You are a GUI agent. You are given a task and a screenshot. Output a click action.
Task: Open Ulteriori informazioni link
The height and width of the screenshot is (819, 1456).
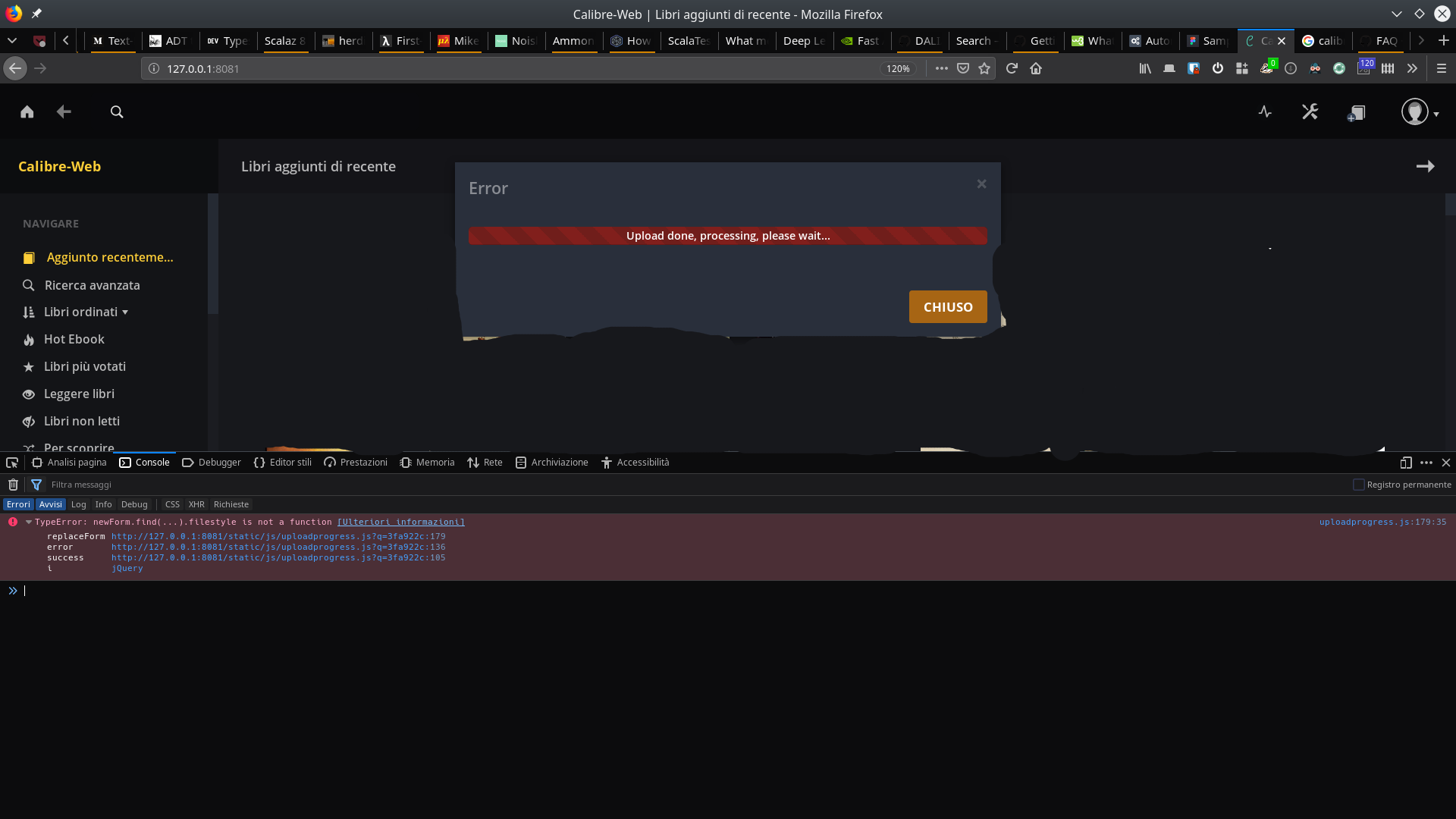(x=401, y=522)
